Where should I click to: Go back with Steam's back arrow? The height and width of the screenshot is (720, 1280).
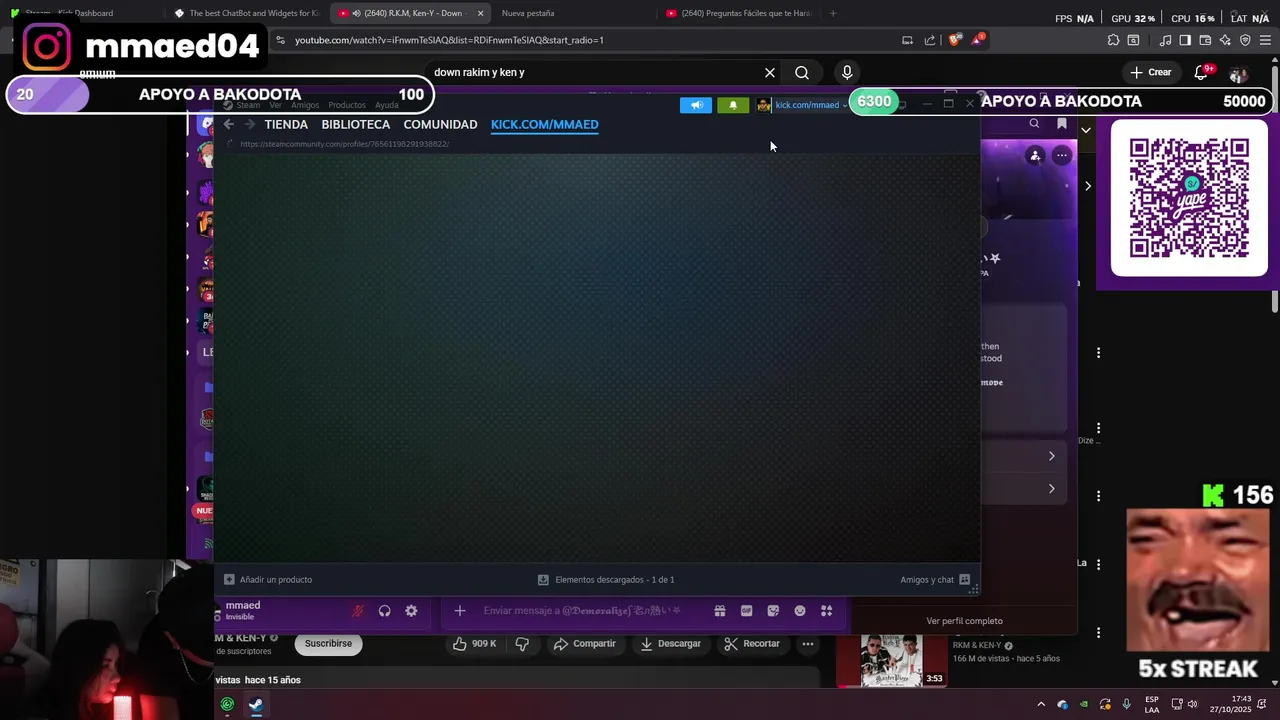pyautogui.click(x=228, y=124)
